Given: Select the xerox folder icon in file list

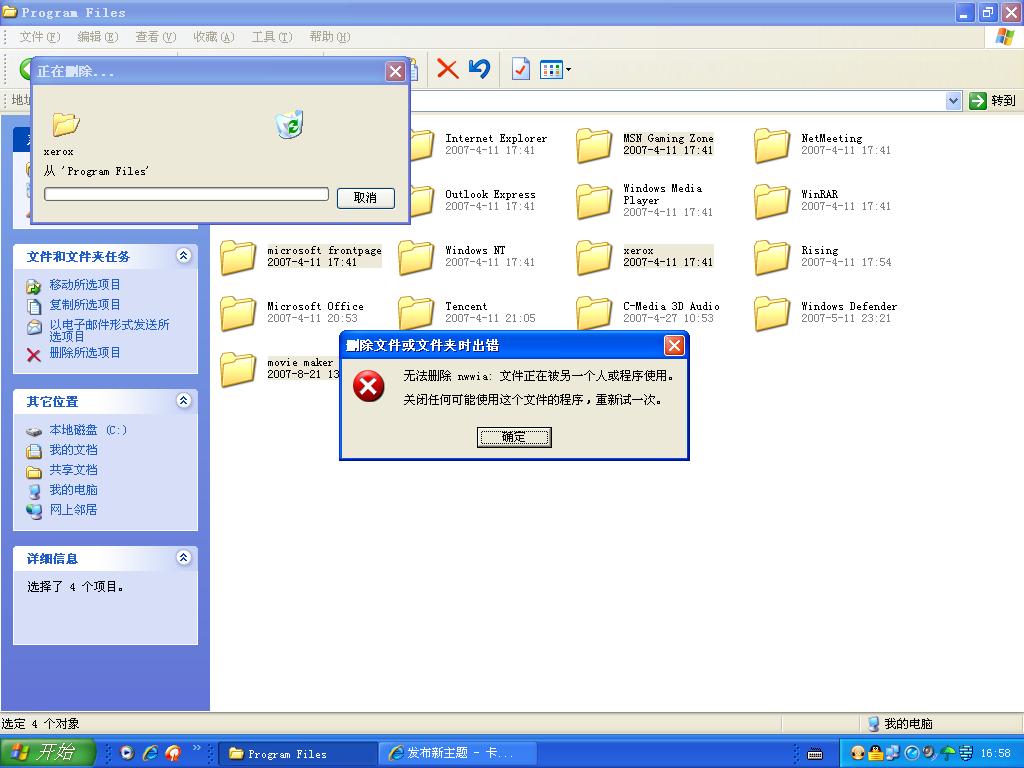Looking at the screenshot, I should point(594,257).
